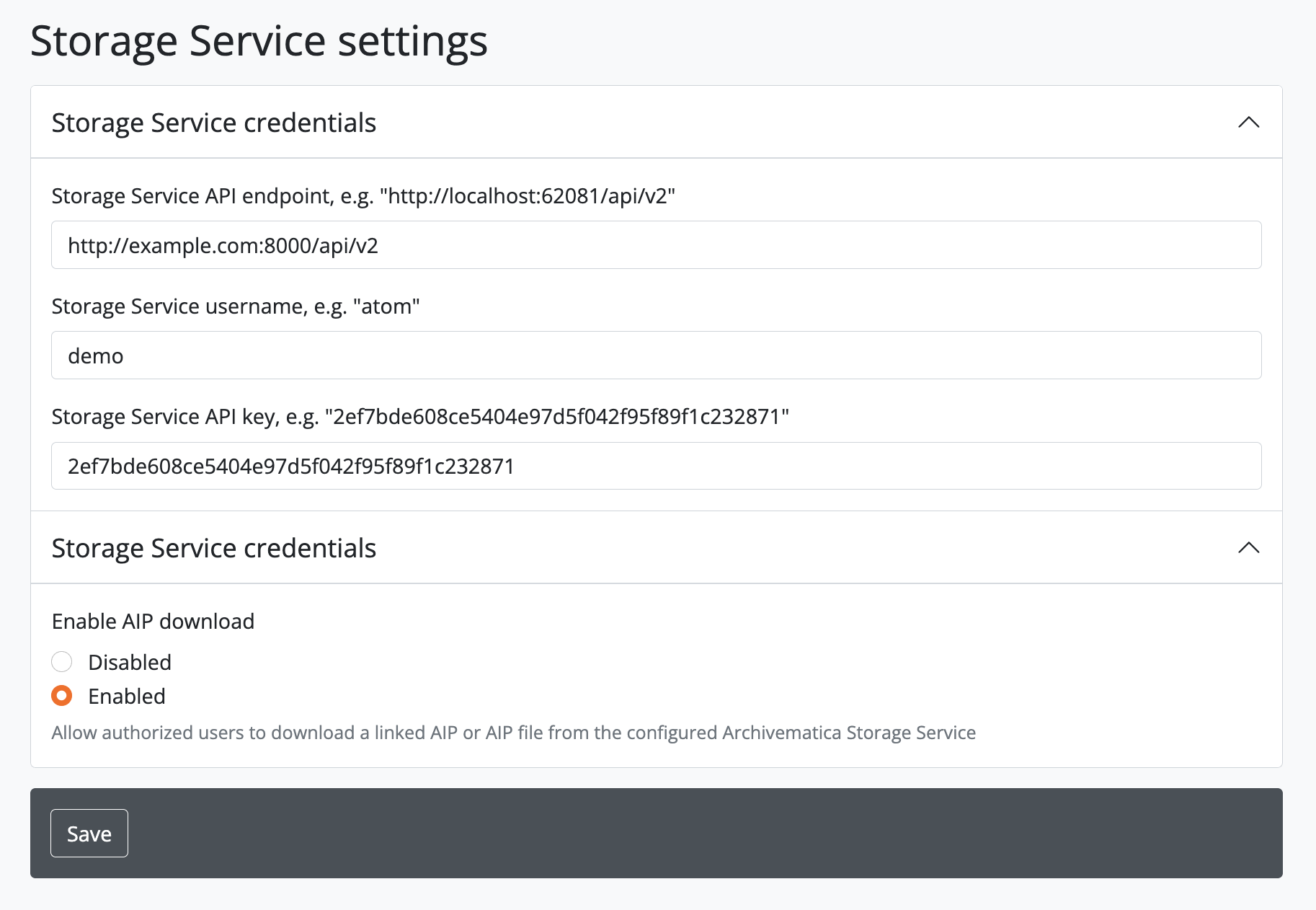Toggle the second "Storage Service credentials" header above AIP download
Viewport: 1316px width, 910px height.
click(x=214, y=548)
